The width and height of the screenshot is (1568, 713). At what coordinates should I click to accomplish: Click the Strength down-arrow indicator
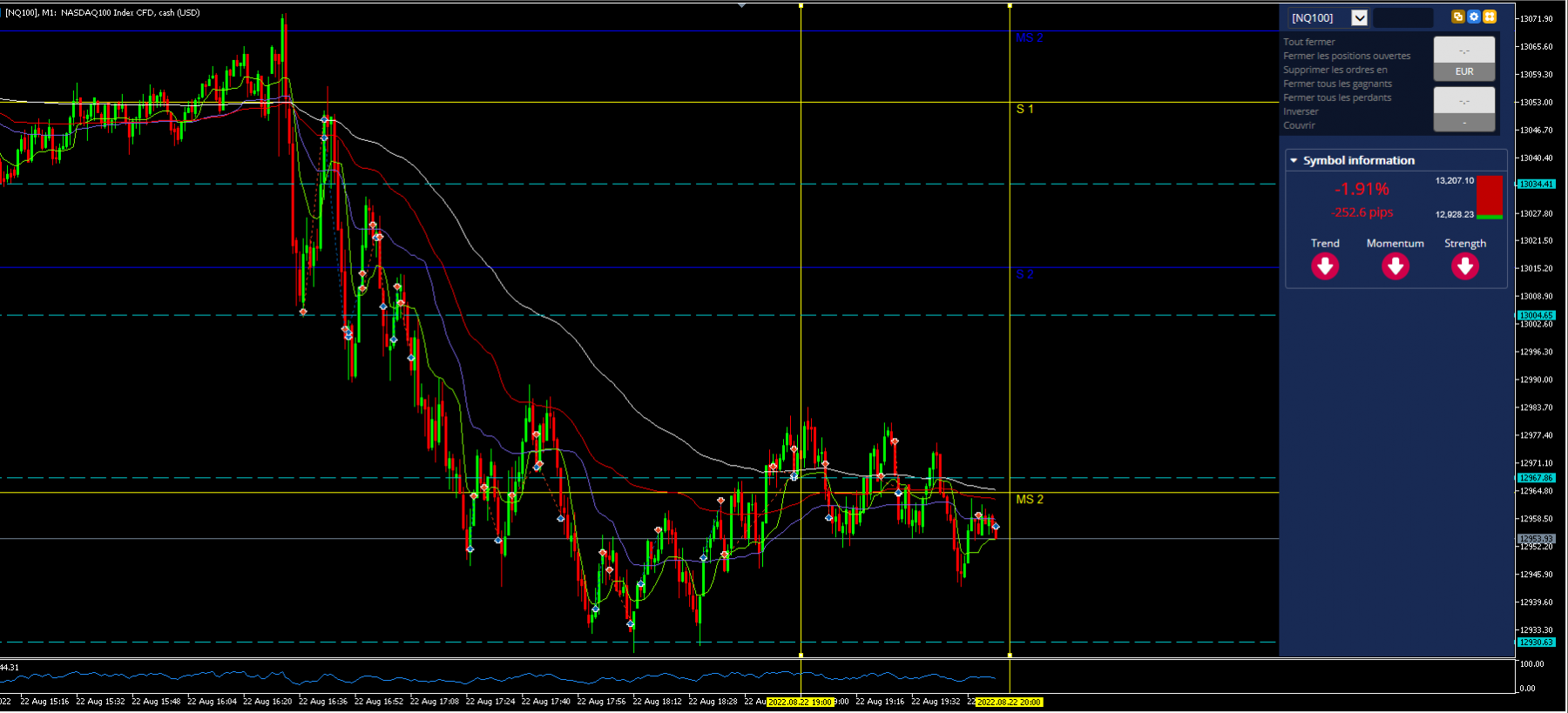coord(1464,266)
